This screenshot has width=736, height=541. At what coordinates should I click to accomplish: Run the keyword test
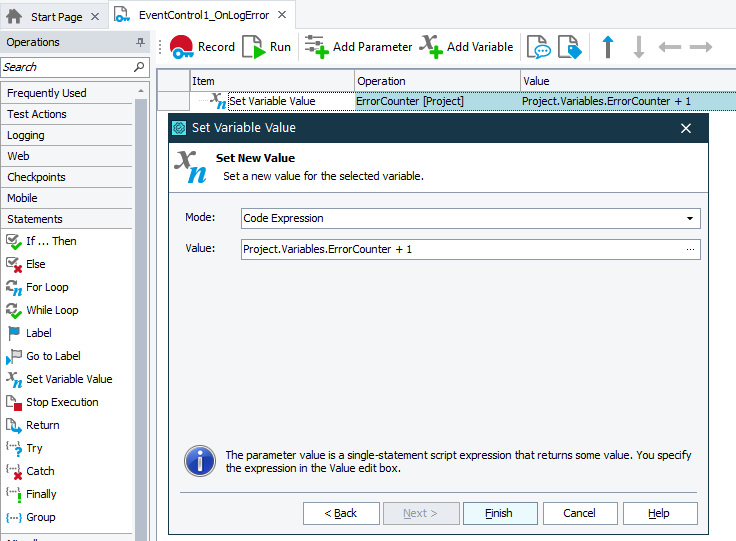(267, 47)
